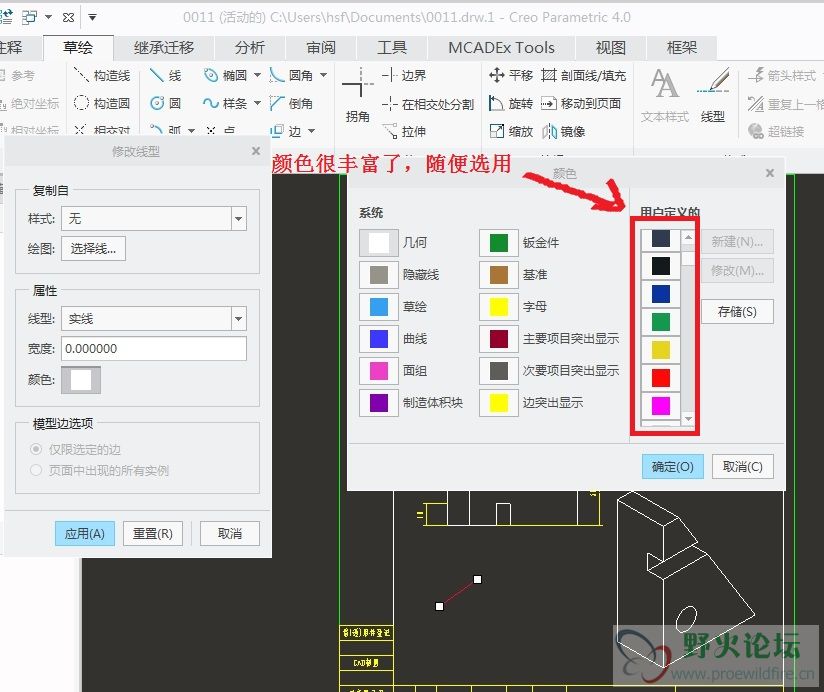The width and height of the screenshot is (824, 692).
Task: Select the 样条 spline tool
Action: [226, 103]
